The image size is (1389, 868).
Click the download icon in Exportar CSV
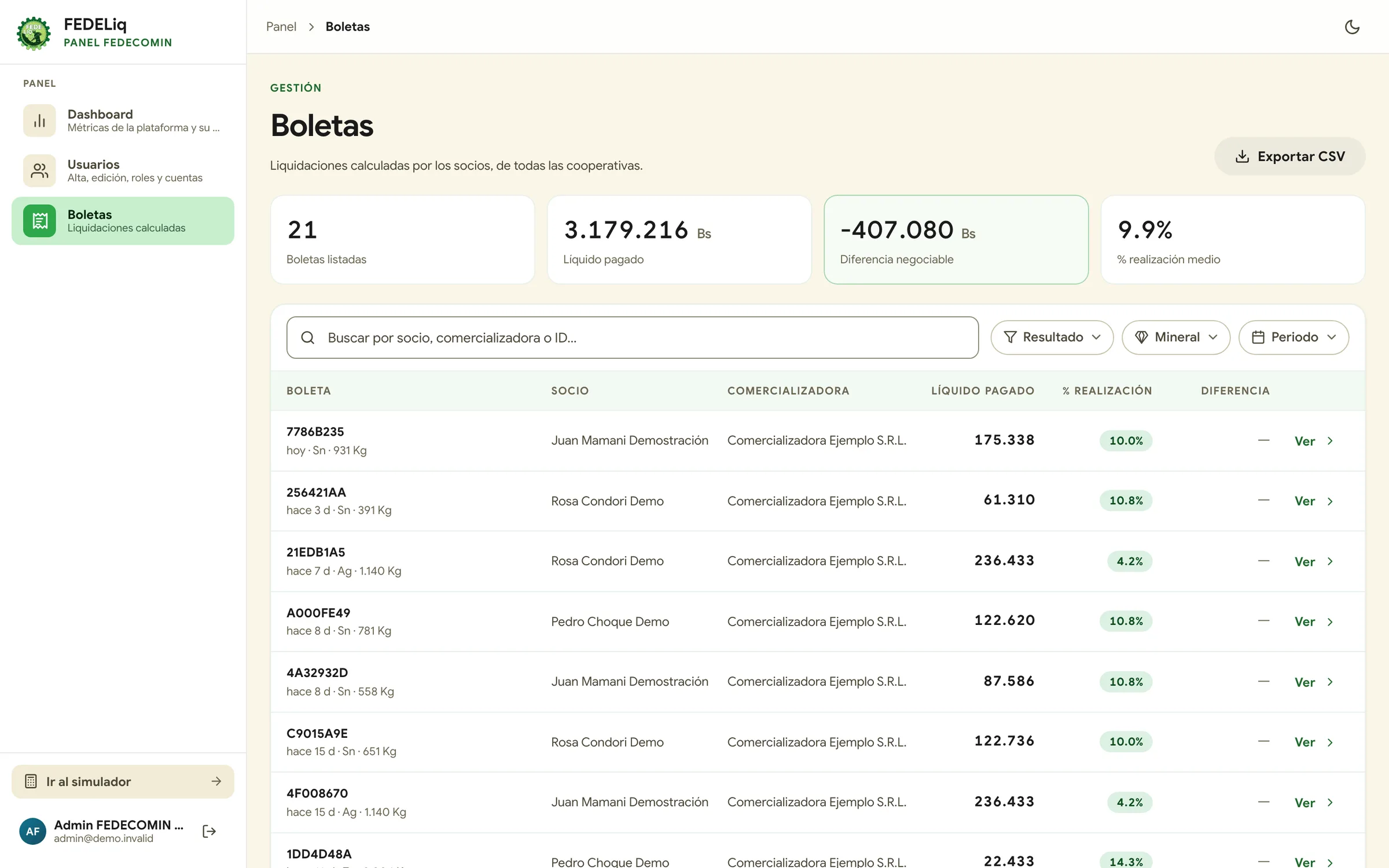(1242, 156)
